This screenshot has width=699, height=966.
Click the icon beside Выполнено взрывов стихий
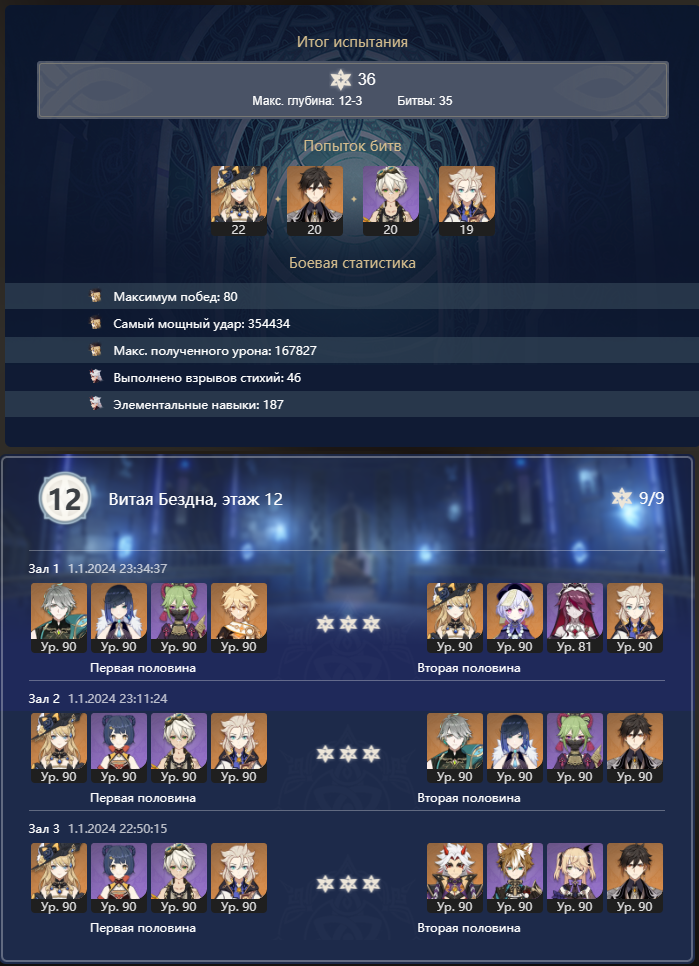pyautogui.click(x=95, y=377)
